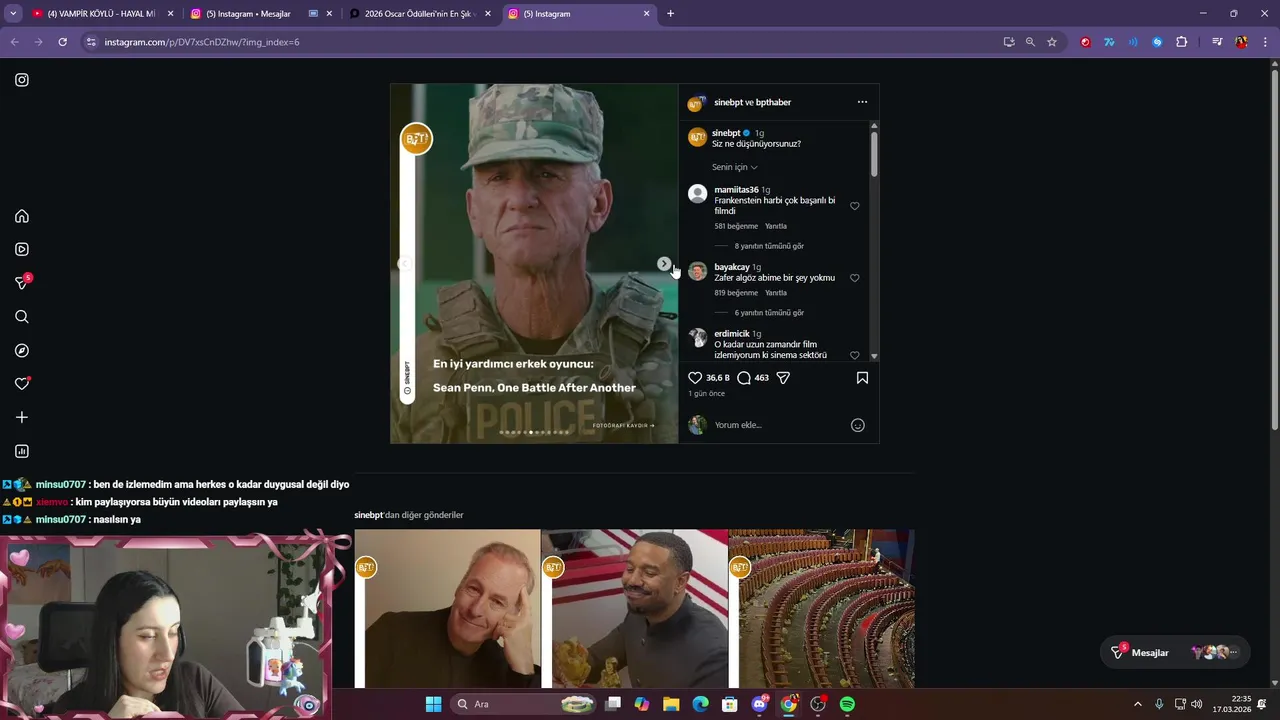Open related post thumbnail with man in black

(635, 609)
